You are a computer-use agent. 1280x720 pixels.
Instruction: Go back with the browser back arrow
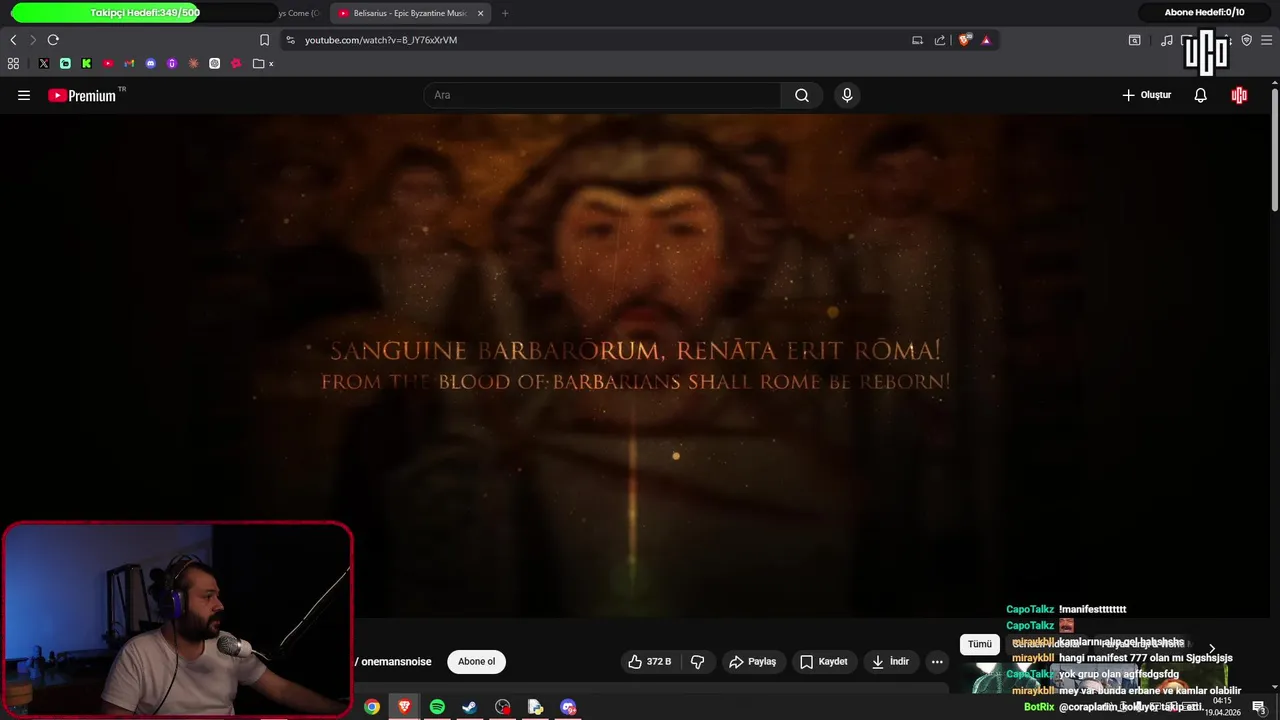13,40
